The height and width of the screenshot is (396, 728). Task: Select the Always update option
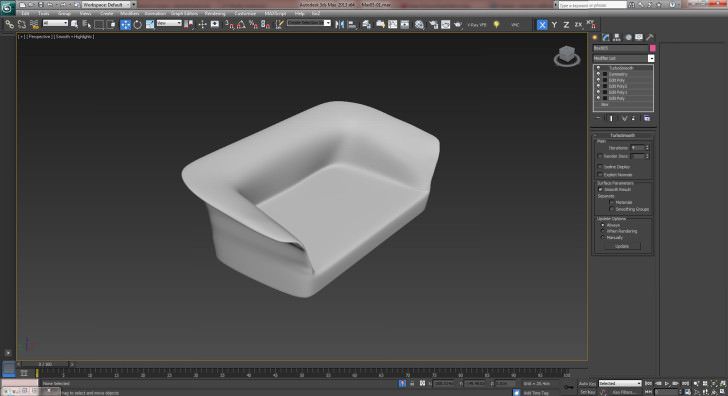click(603, 225)
